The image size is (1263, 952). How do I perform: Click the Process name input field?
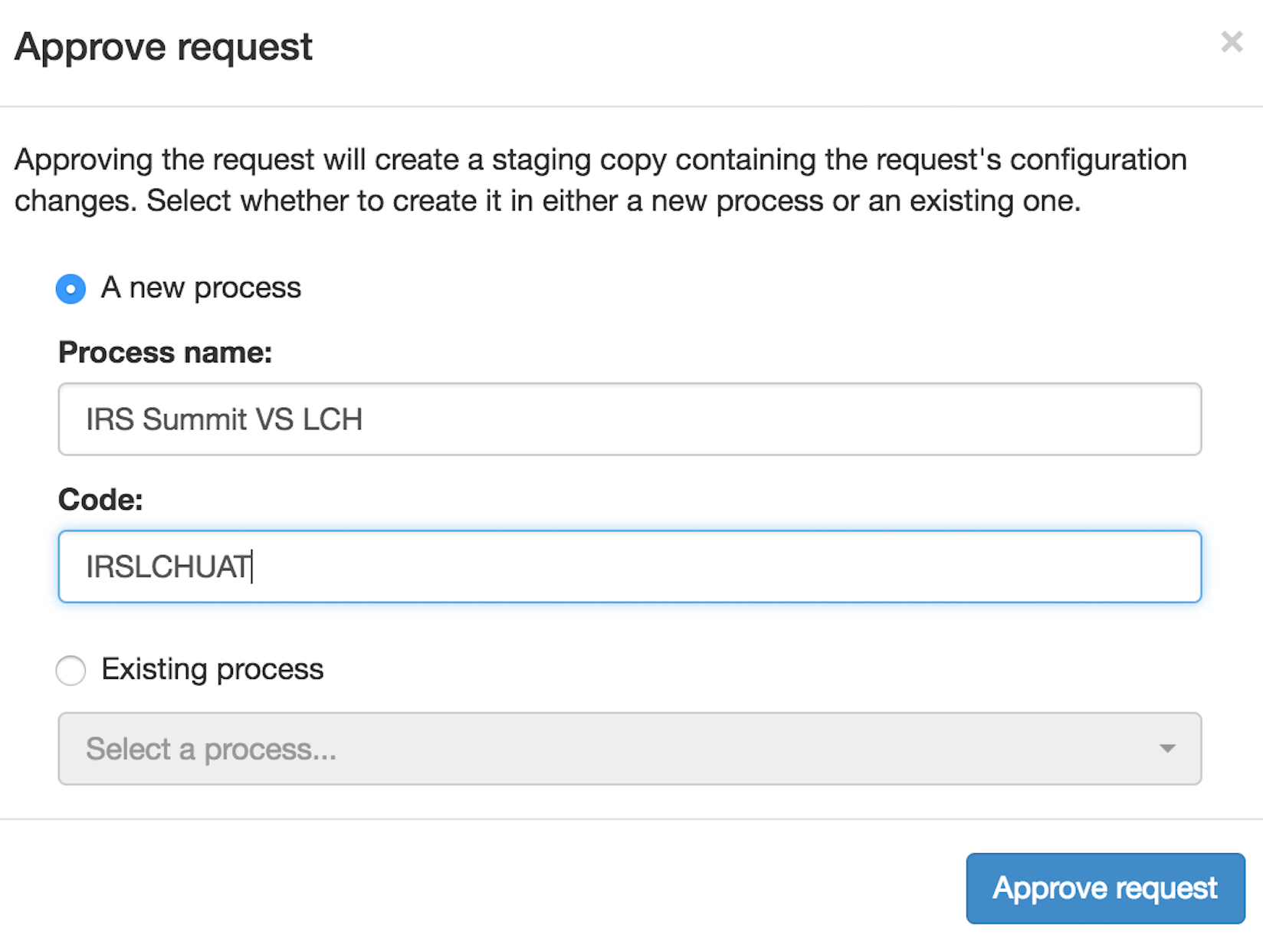click(630, 419)
